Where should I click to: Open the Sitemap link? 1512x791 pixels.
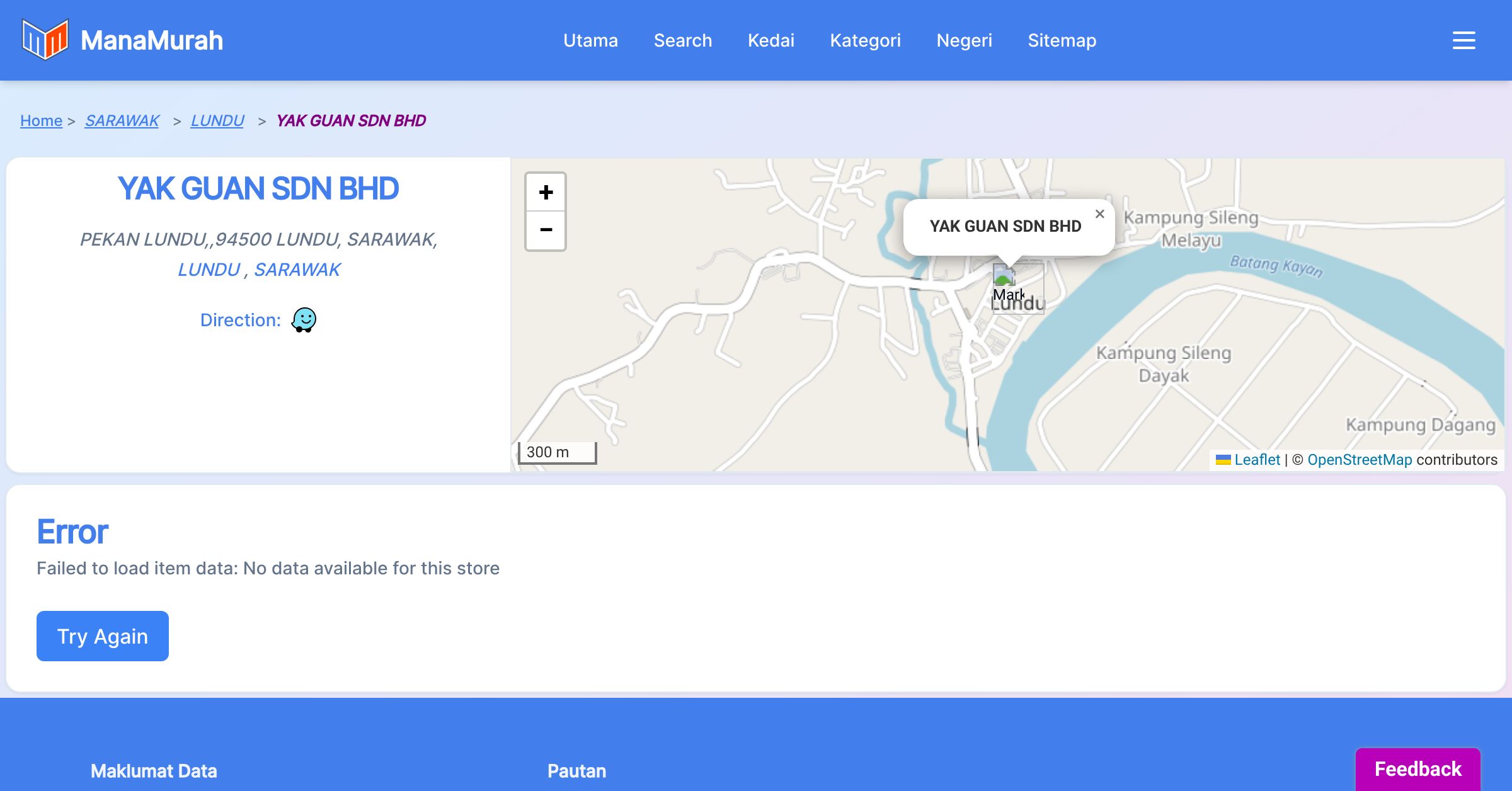[x=1062, y=40]
